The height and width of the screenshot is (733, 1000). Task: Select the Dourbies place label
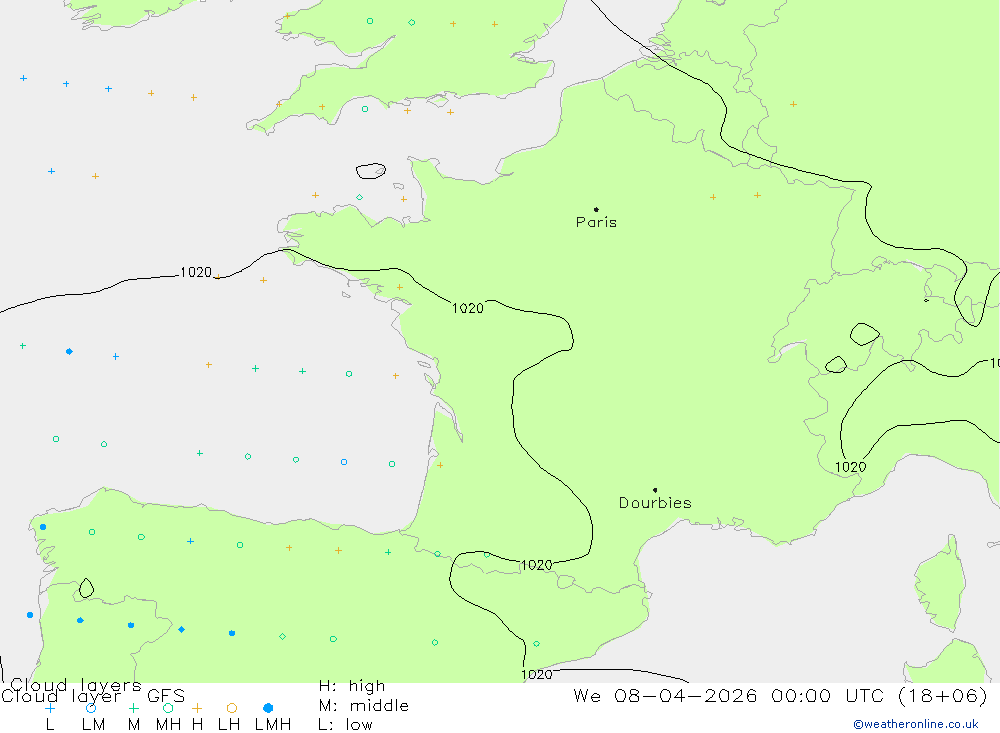point(655,503)
